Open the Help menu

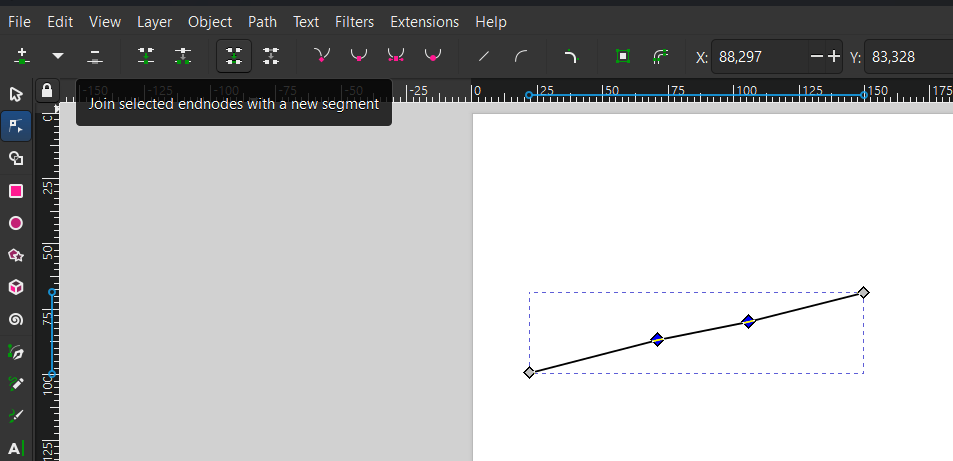tap(490, 22)
